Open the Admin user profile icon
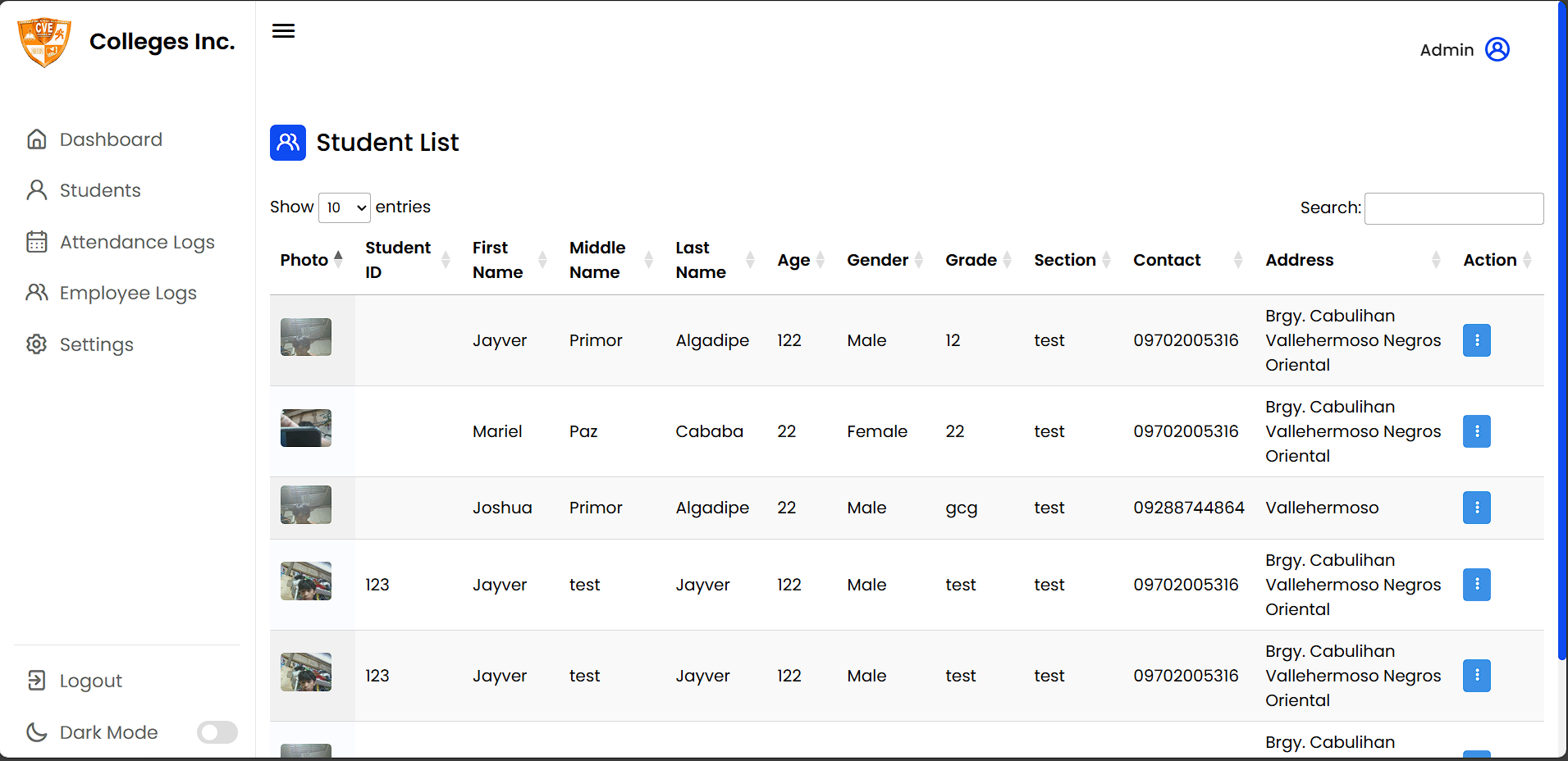This screenshot has width=1568, height=761. coord(1497,50)
